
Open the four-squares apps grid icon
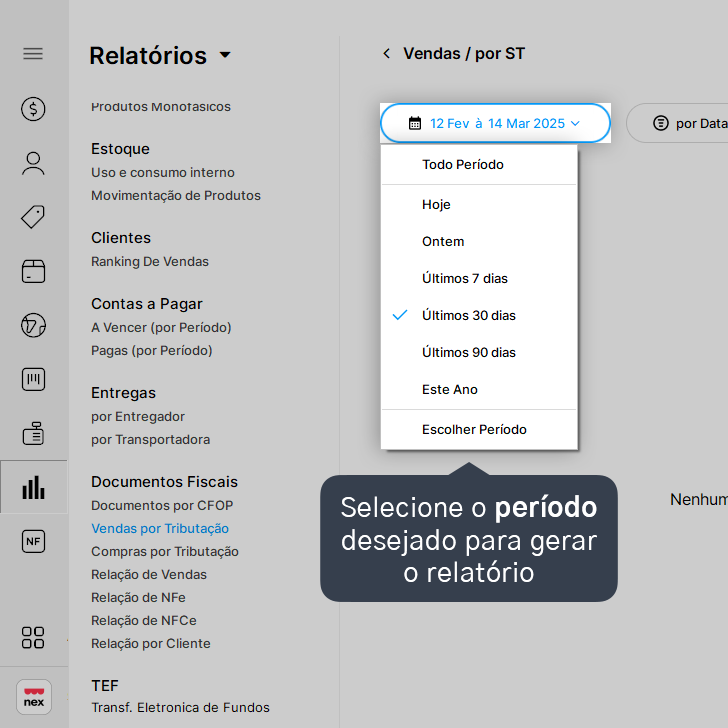point(33,637)
